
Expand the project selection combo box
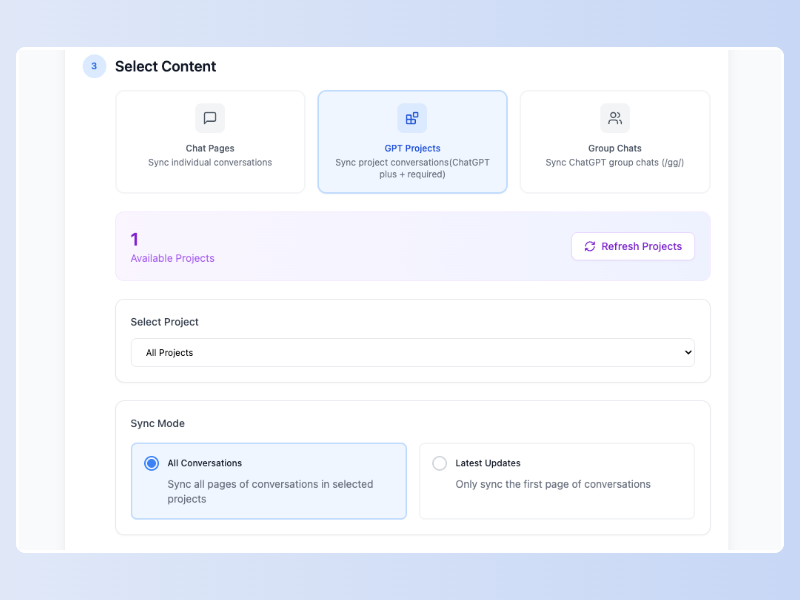point(413,352)
